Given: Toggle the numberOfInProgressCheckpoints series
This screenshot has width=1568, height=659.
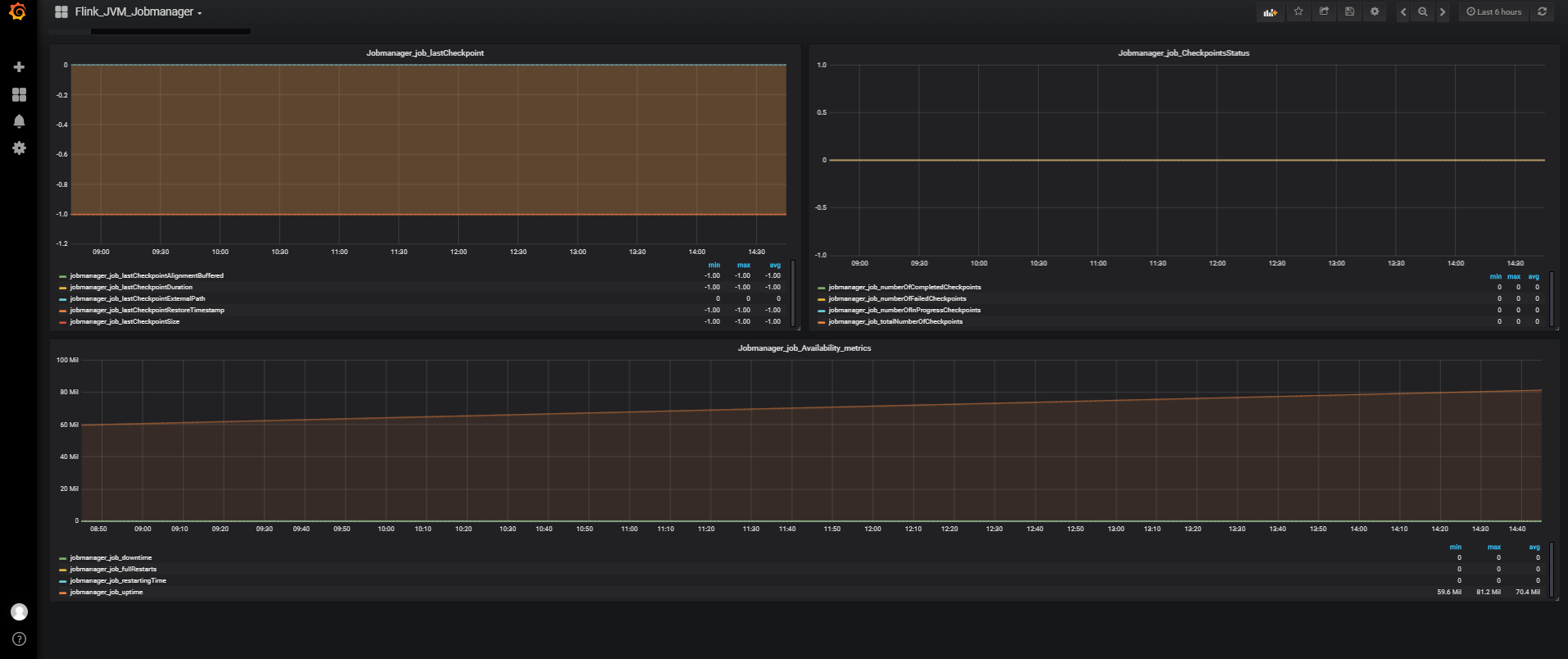Looking at the screenshot, I should point(904,310).
